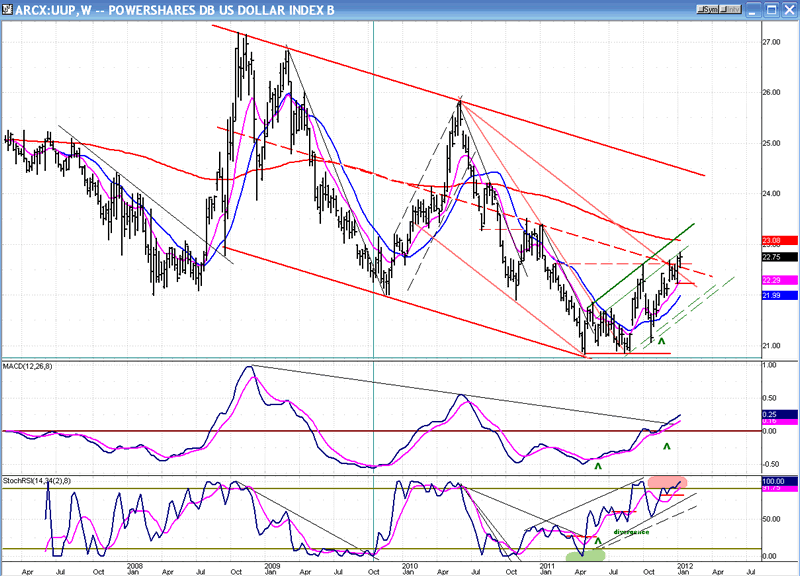
Task: Click the 27.00 level on price axis
Action: (x=770, y=43)
